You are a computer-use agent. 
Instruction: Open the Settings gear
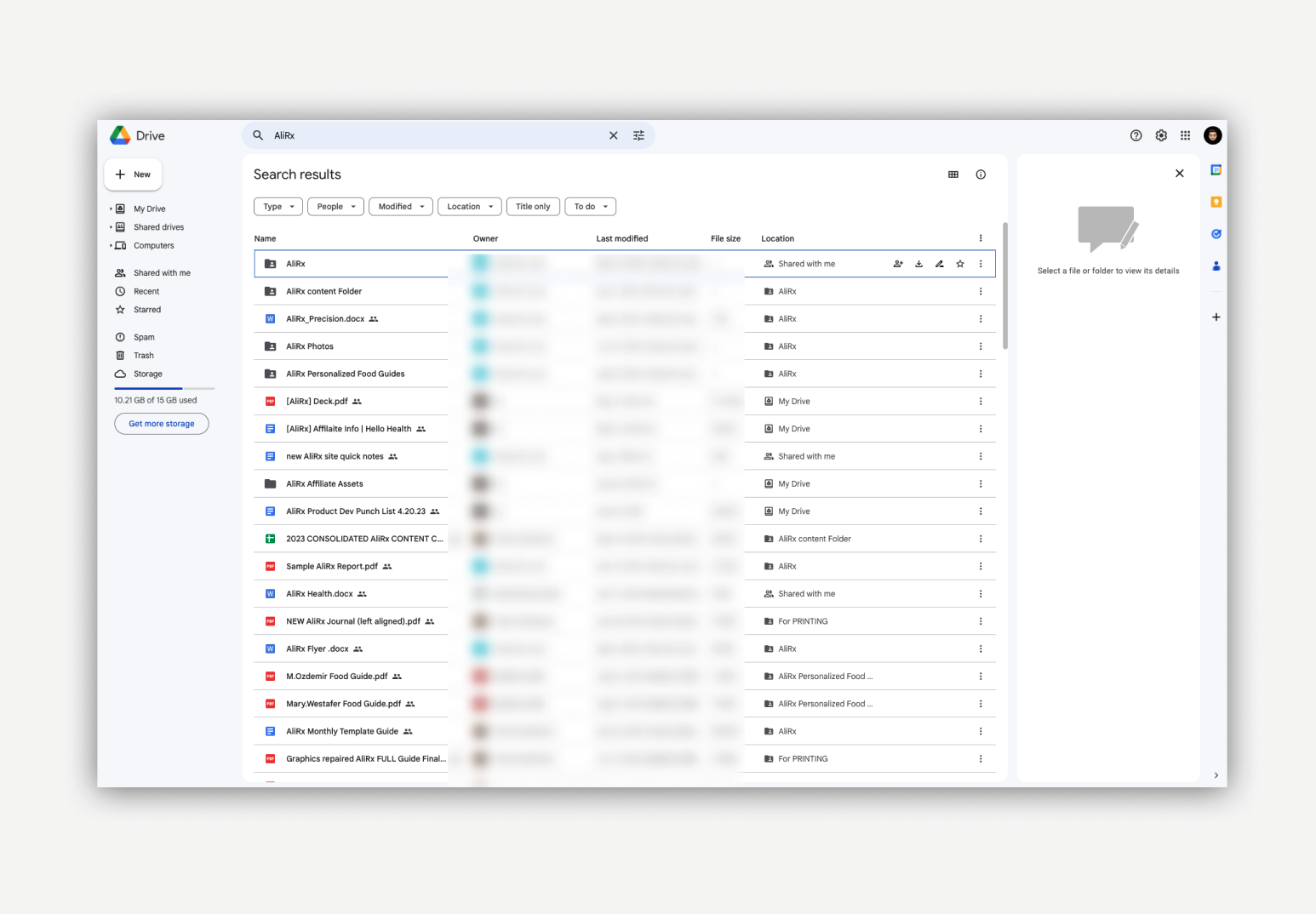1161,135
